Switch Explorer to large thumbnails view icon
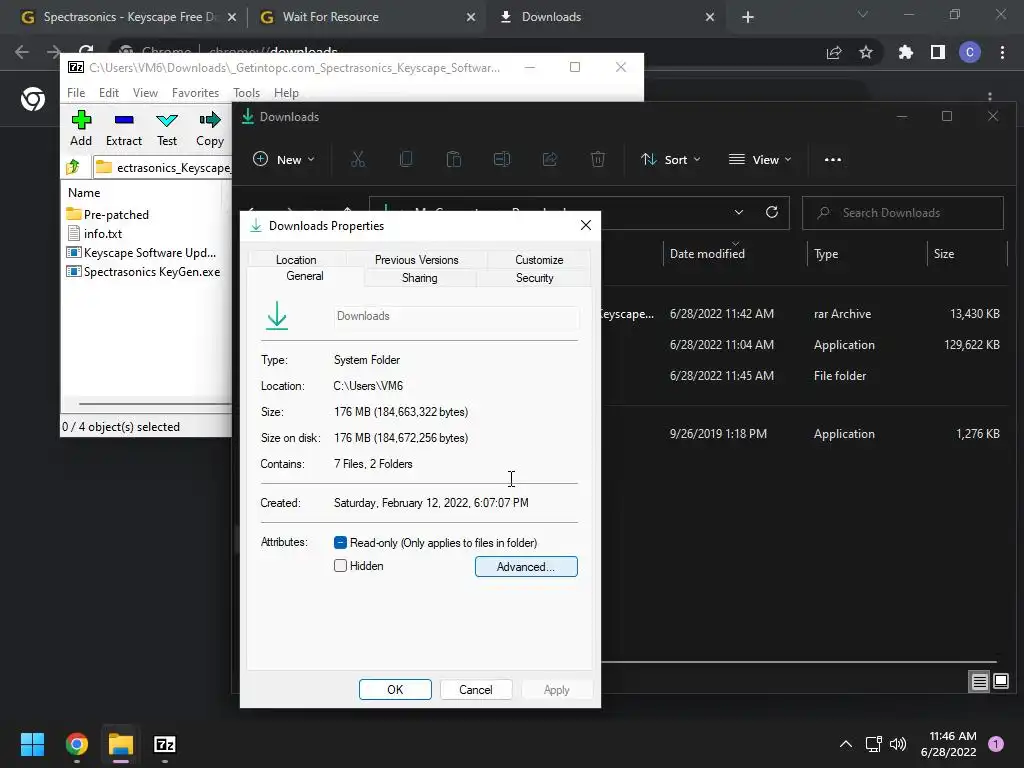Viewport: 1024px width, 768px height. (1001, 682)
